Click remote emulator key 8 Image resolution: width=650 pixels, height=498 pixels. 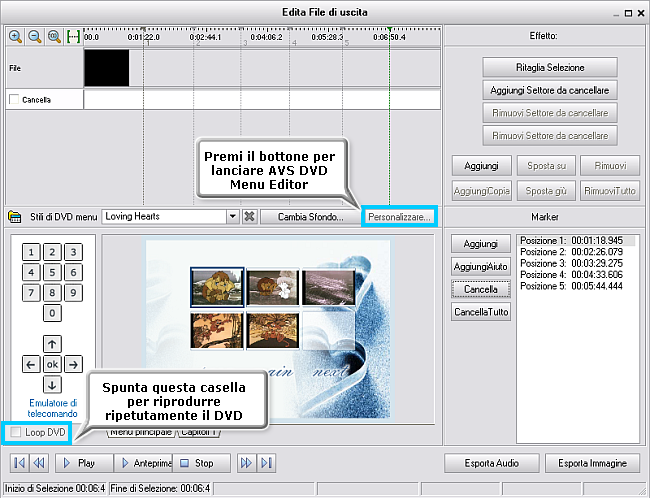coord(52,293)
